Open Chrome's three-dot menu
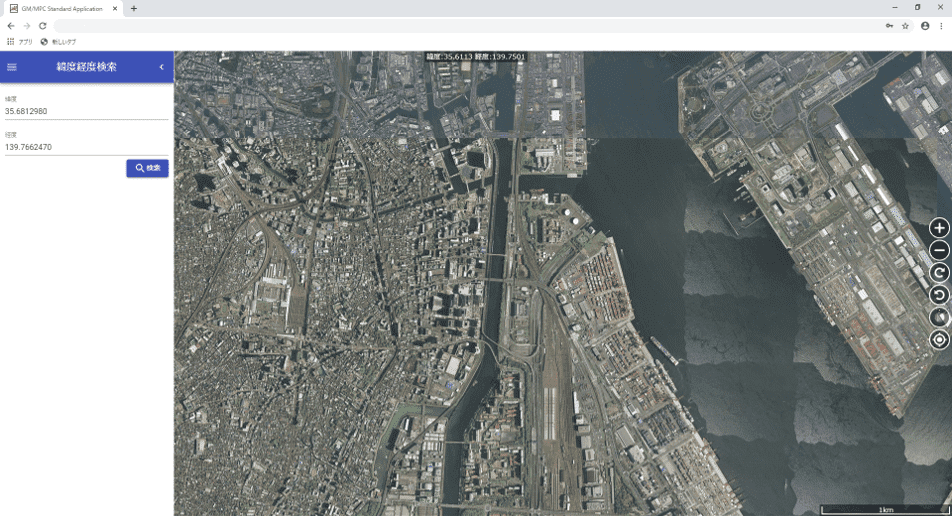 coord(941,25)
